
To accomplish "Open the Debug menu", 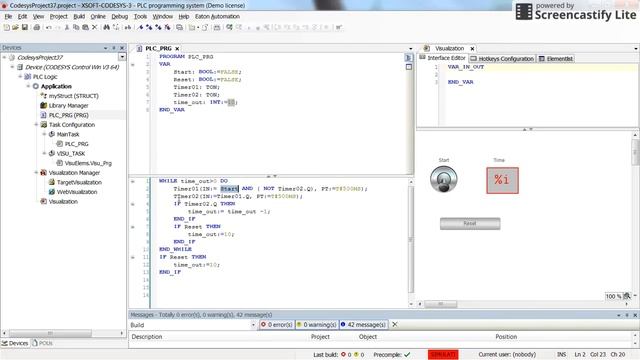I will [120, 16].
